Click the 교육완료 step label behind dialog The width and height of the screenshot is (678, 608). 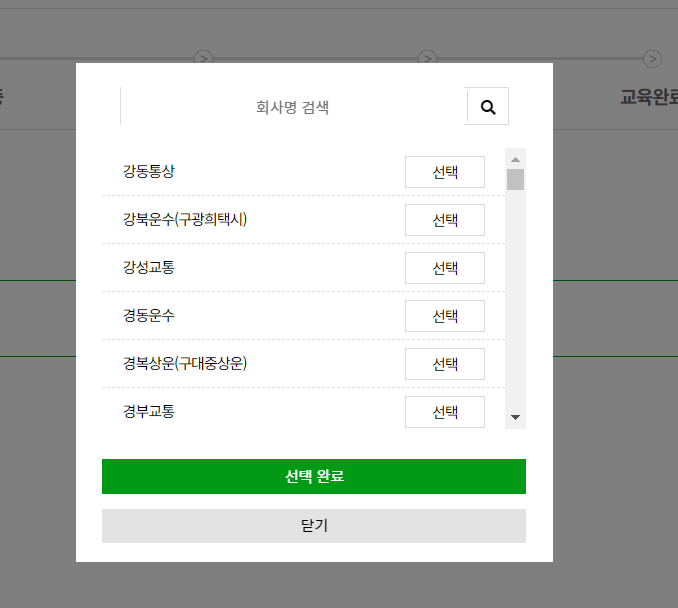[648, 97]
